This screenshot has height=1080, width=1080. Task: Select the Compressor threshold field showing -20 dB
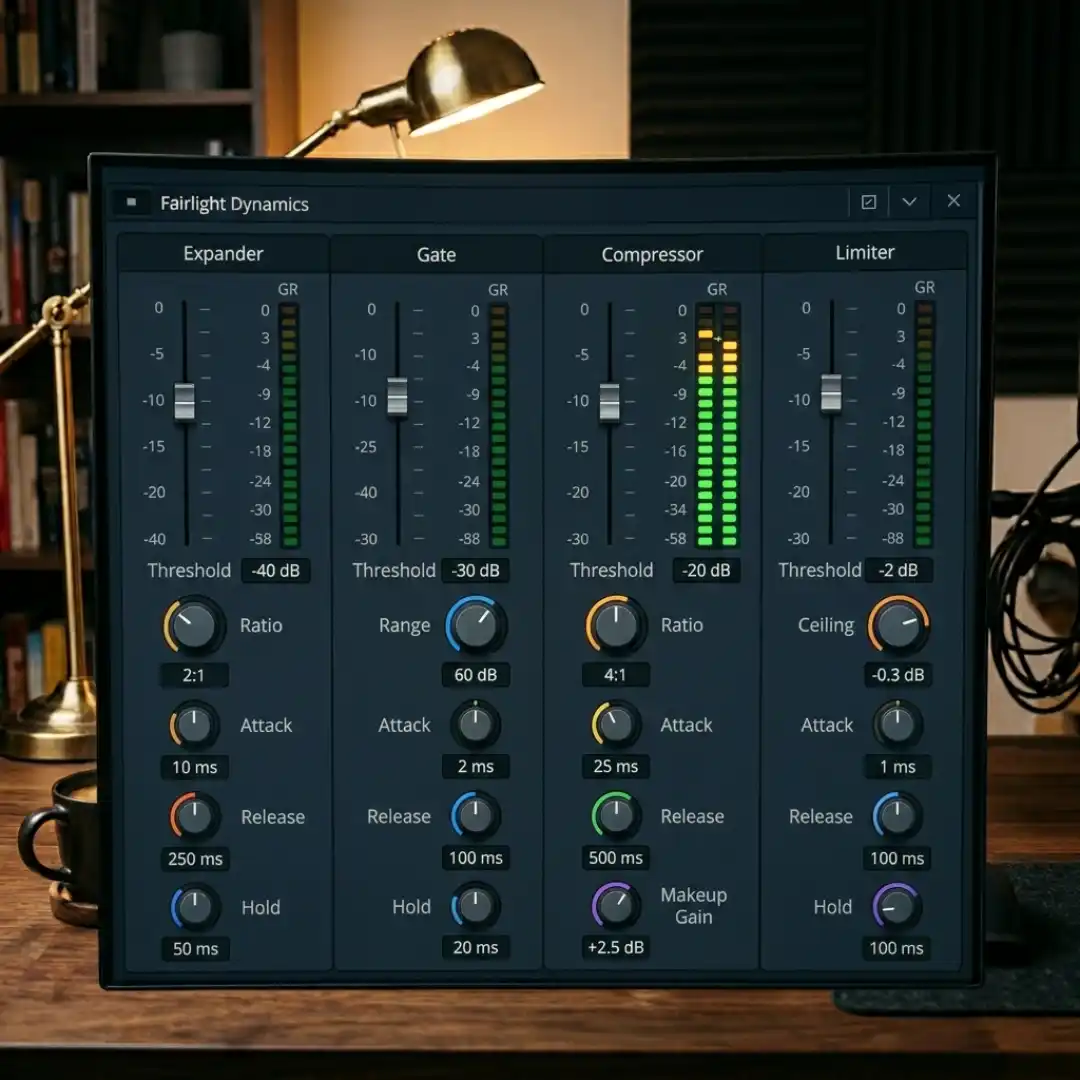706,570
